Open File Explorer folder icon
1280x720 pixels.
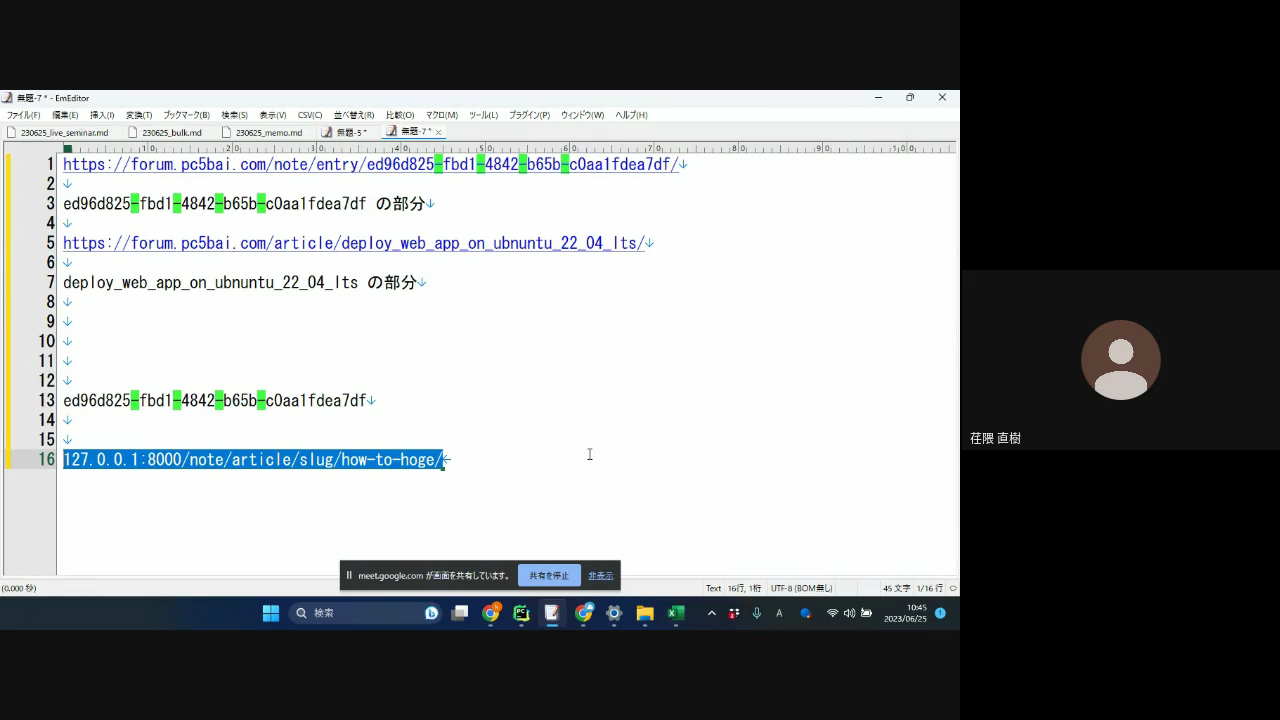[x=645, y=613]
